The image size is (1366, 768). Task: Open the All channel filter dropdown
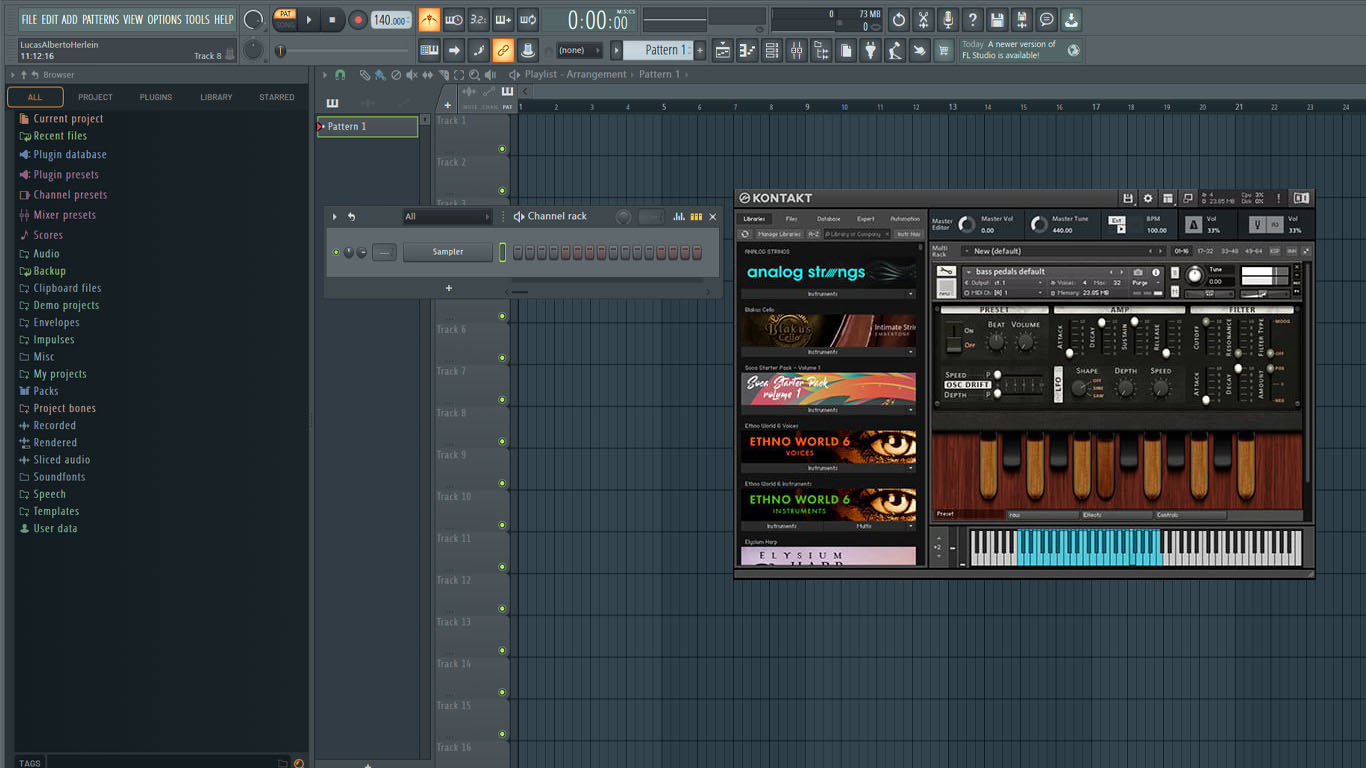pos(447,216)
